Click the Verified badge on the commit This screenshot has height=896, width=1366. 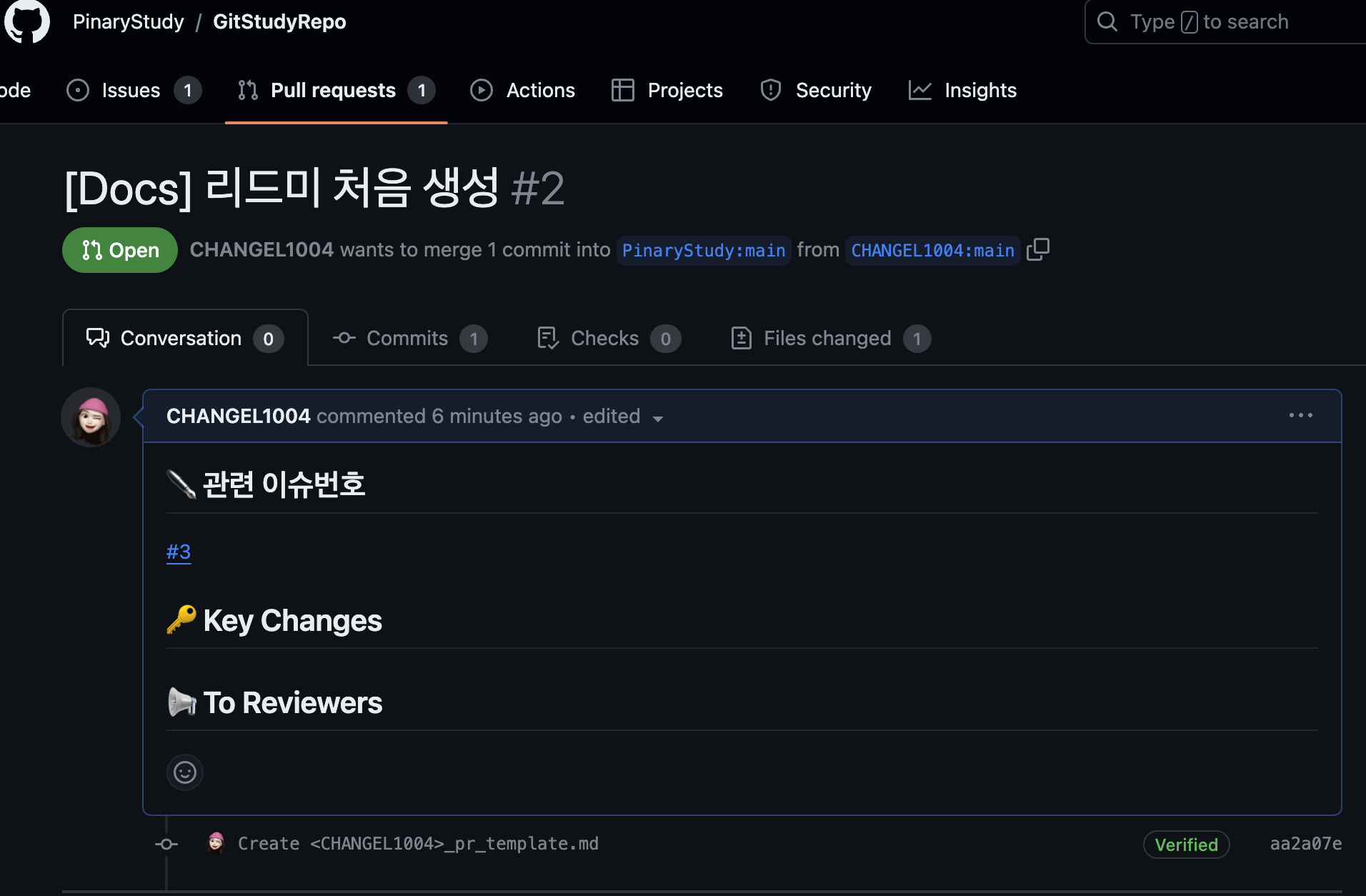pos(1186,844)
